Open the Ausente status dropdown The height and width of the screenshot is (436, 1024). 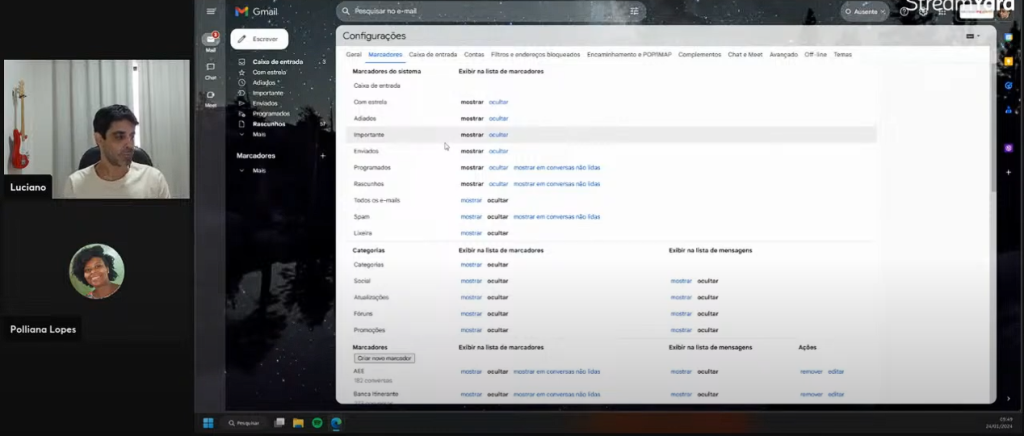pos(866,11)
